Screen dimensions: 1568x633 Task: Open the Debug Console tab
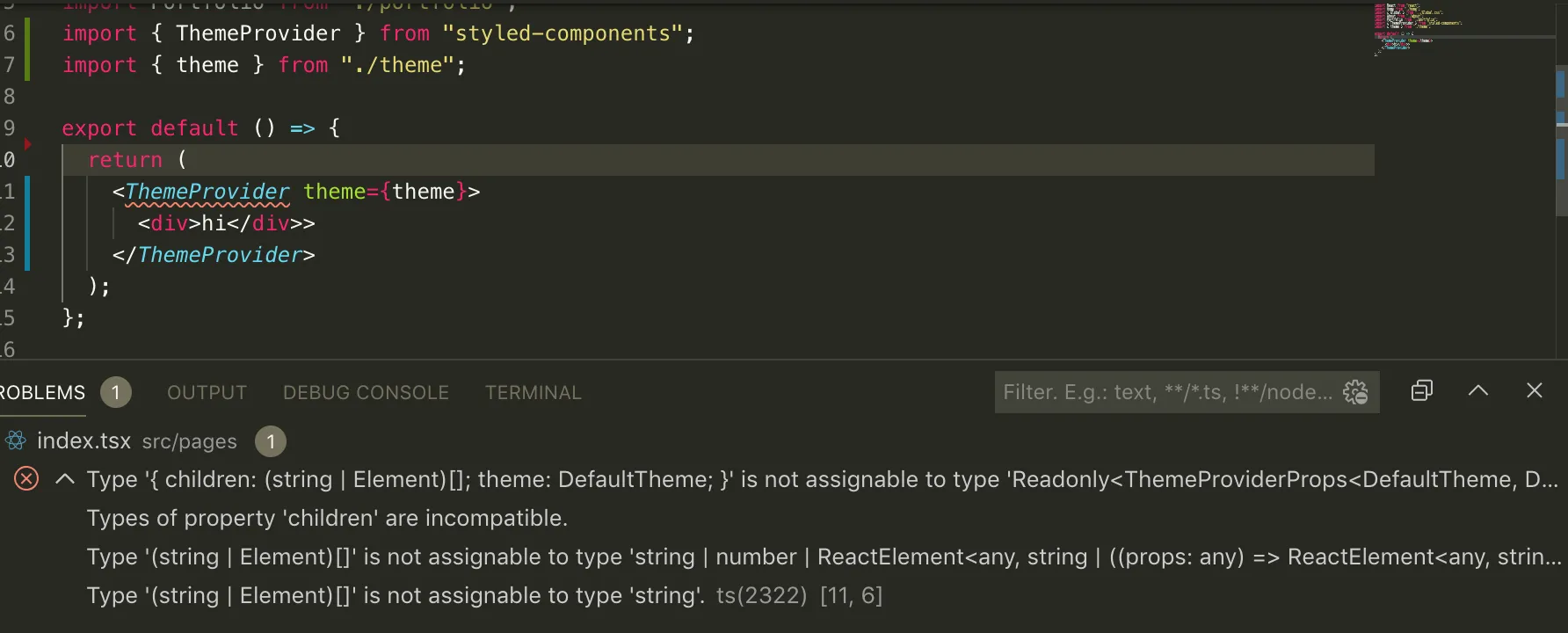tap(366, 393)
